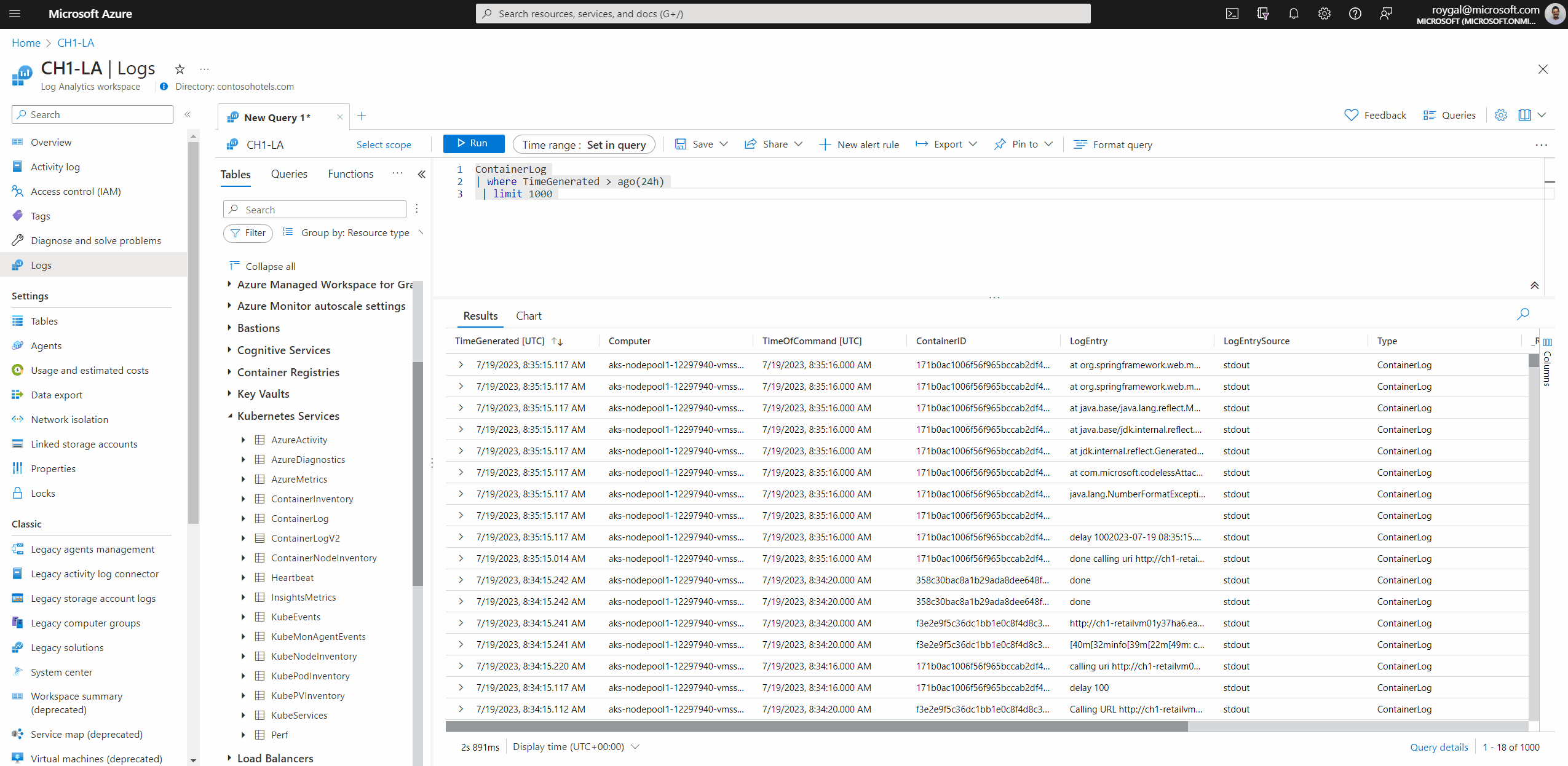Pin the query to a dashboard
This screenshot has height=766, width=1568.
(x=1021, y=144)
